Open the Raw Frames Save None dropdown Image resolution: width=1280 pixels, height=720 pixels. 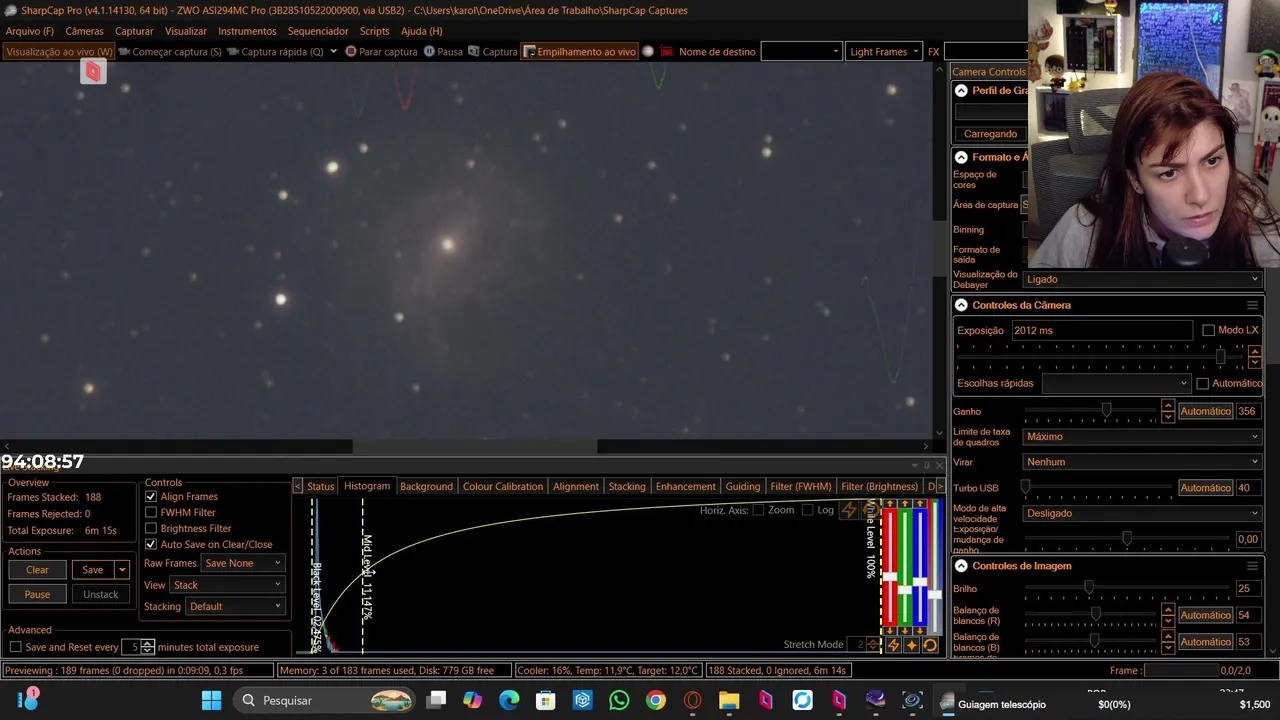[x=243, y=563]
